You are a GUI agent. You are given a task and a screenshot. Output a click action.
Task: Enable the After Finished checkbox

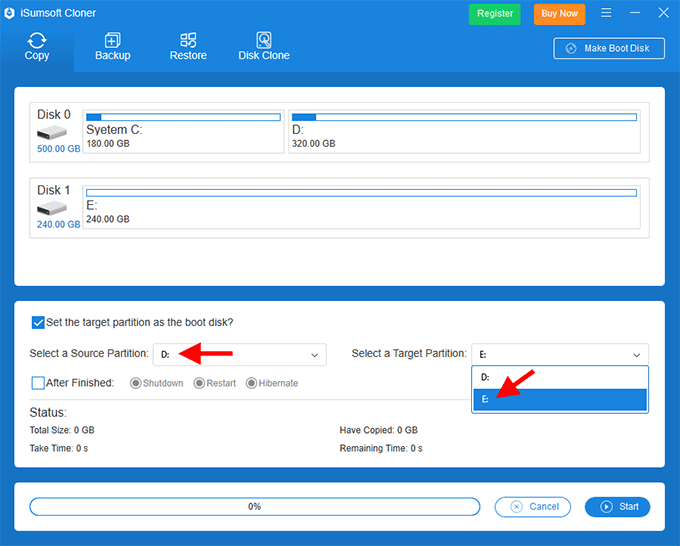(38, 383)
